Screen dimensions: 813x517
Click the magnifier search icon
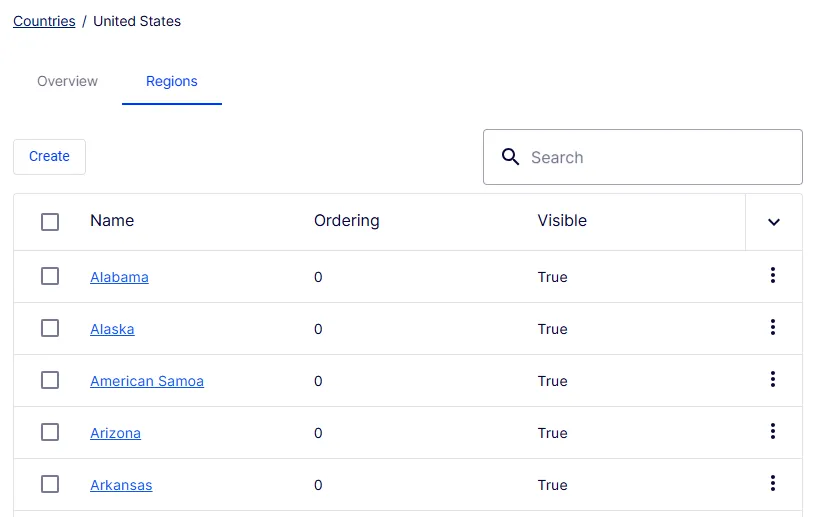point(510,157)
